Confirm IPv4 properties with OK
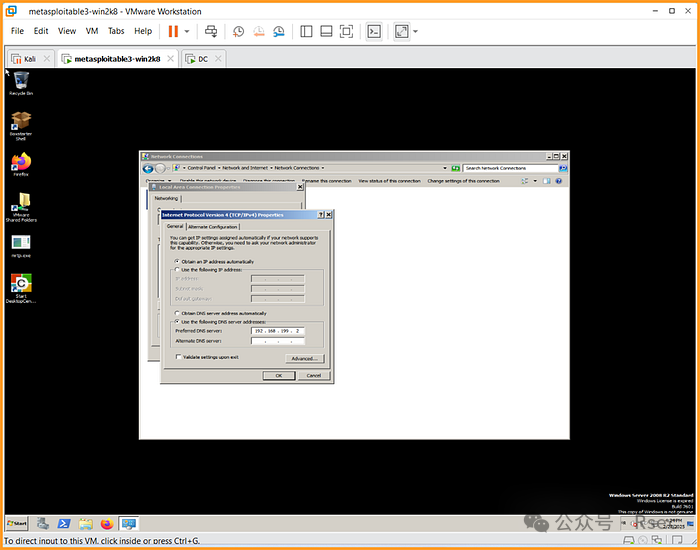 click(279, 375)
